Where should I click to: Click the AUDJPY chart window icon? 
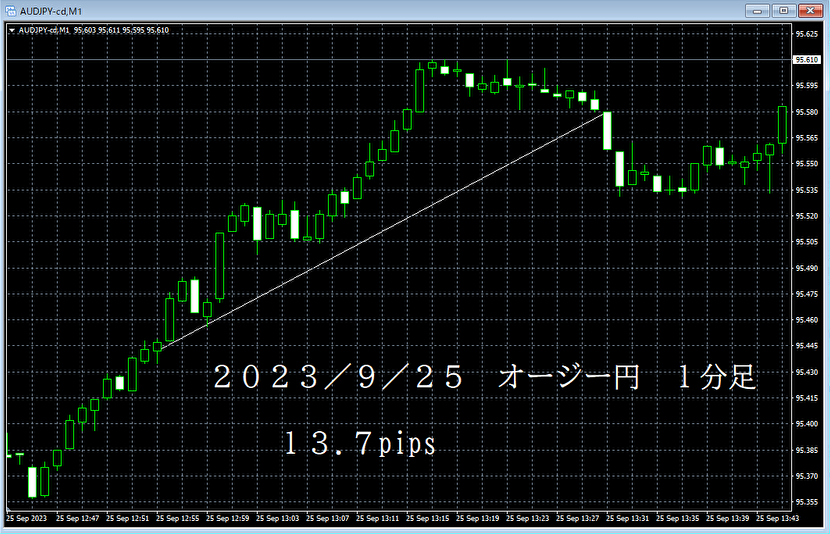tap(11, 11)
